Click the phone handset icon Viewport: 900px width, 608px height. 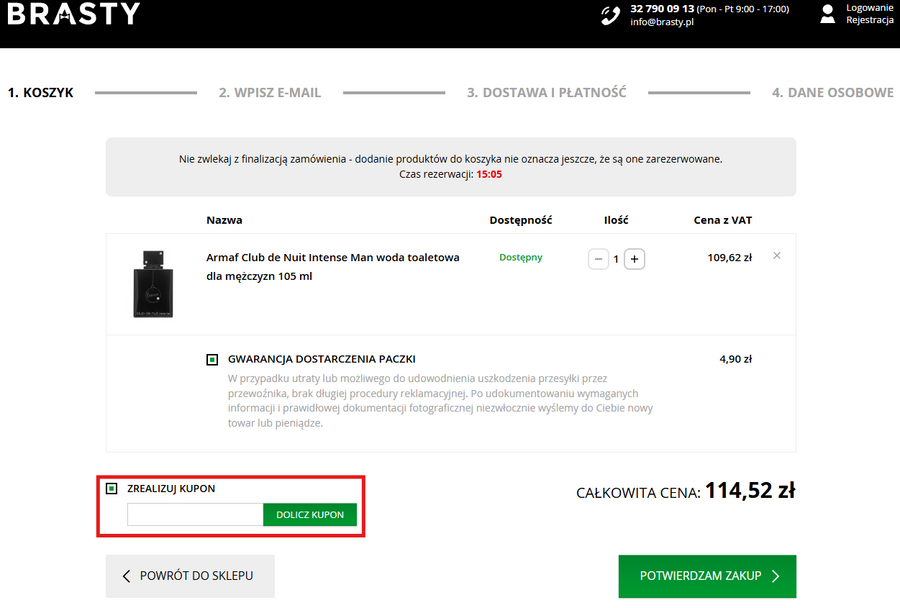coord(610,15)
